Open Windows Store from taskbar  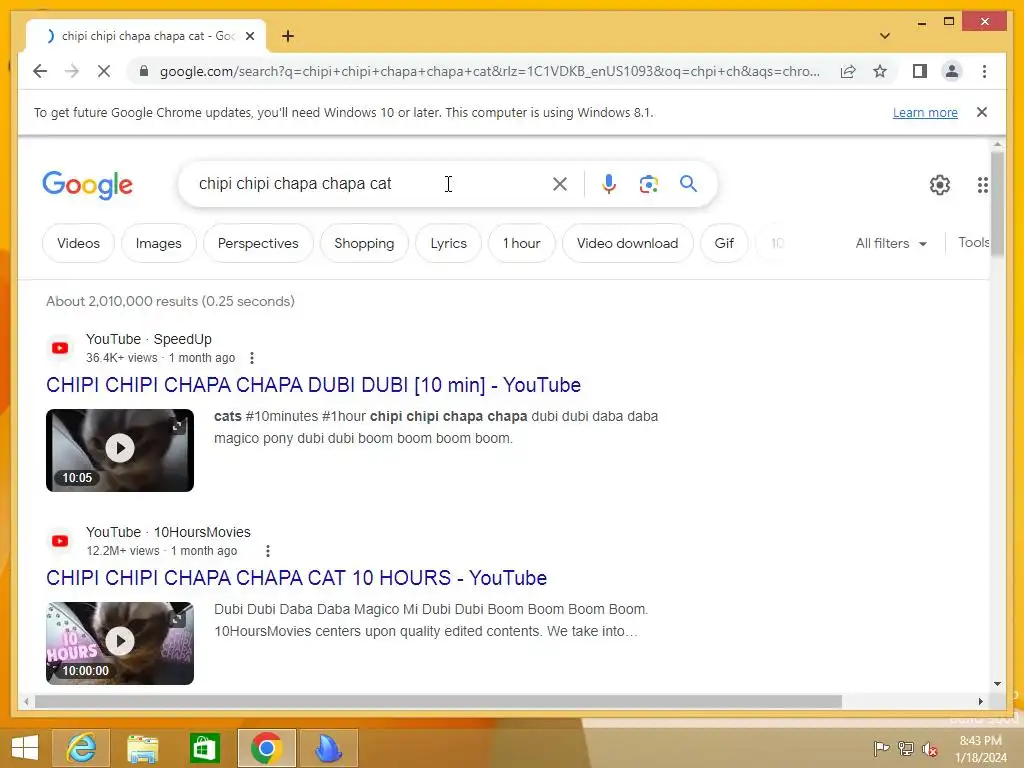point(204,748)
